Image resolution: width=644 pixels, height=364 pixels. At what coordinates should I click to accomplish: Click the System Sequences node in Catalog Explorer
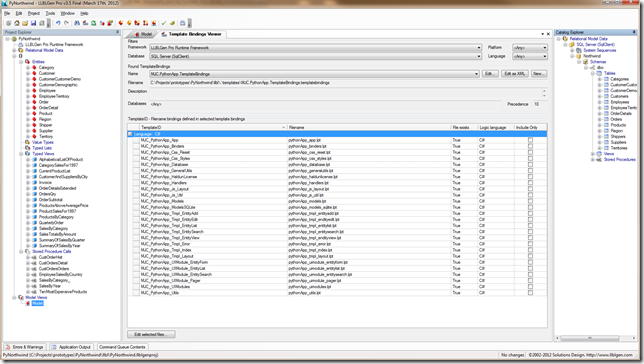pyautogui.click(x=600, y=50)
